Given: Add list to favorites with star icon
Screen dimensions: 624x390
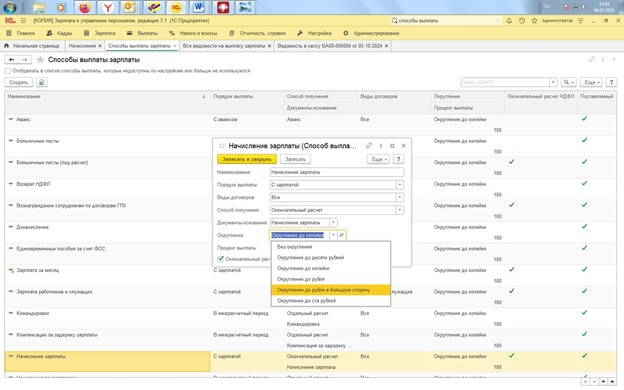Looking at the screenshot, I should (40, 60).
